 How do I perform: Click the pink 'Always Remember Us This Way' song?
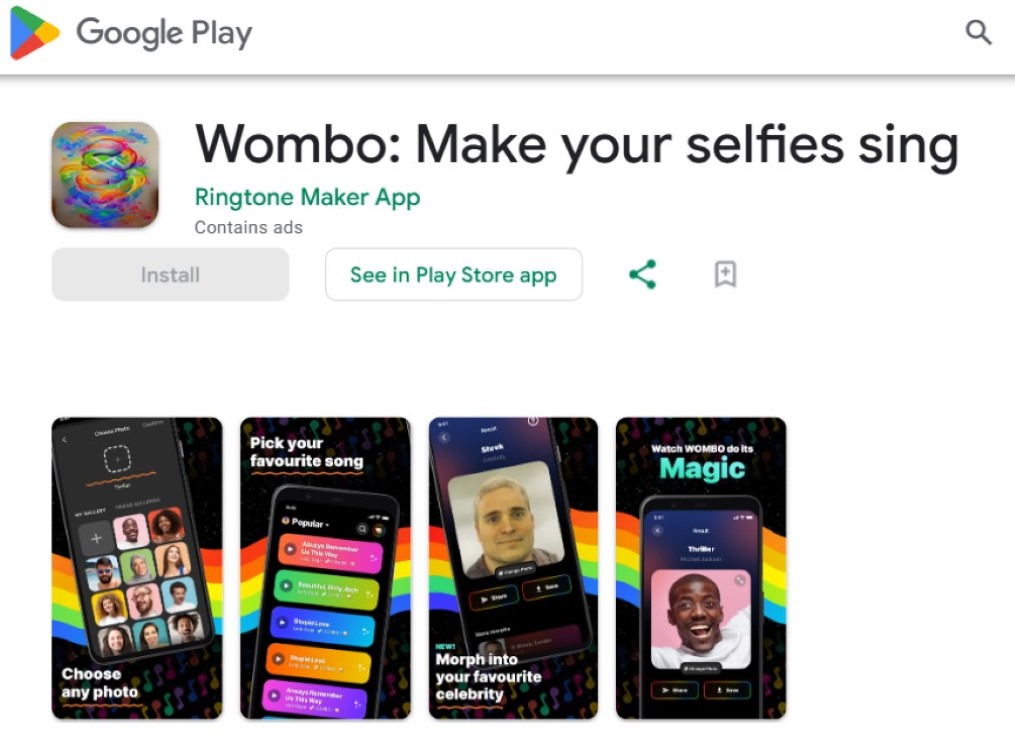click(331, 554)
